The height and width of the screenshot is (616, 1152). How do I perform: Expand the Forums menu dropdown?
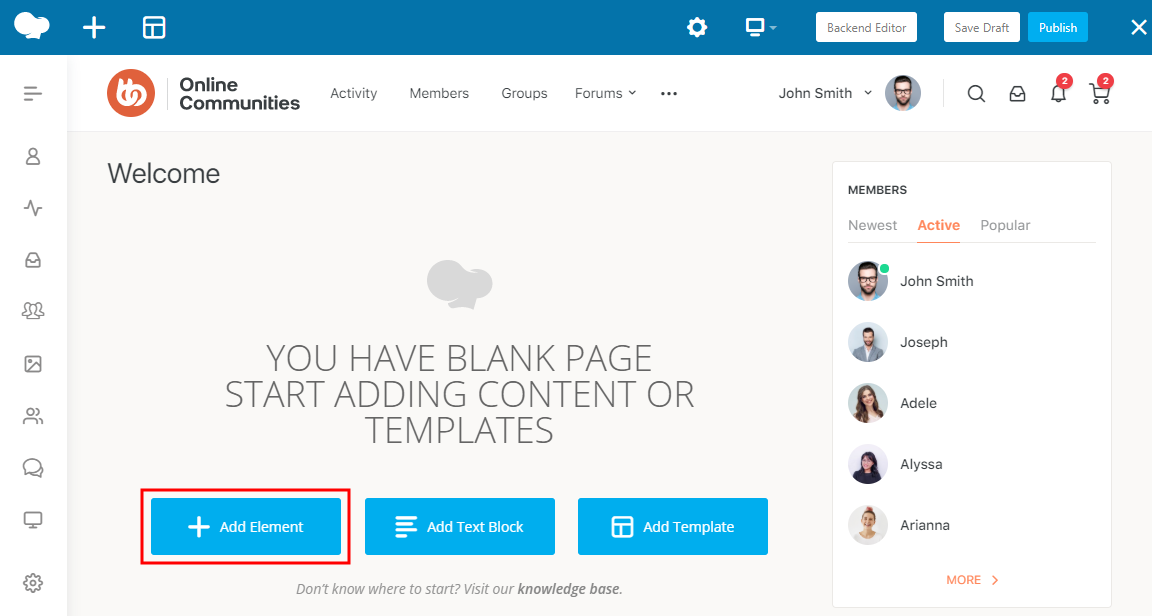click(605, 94)
